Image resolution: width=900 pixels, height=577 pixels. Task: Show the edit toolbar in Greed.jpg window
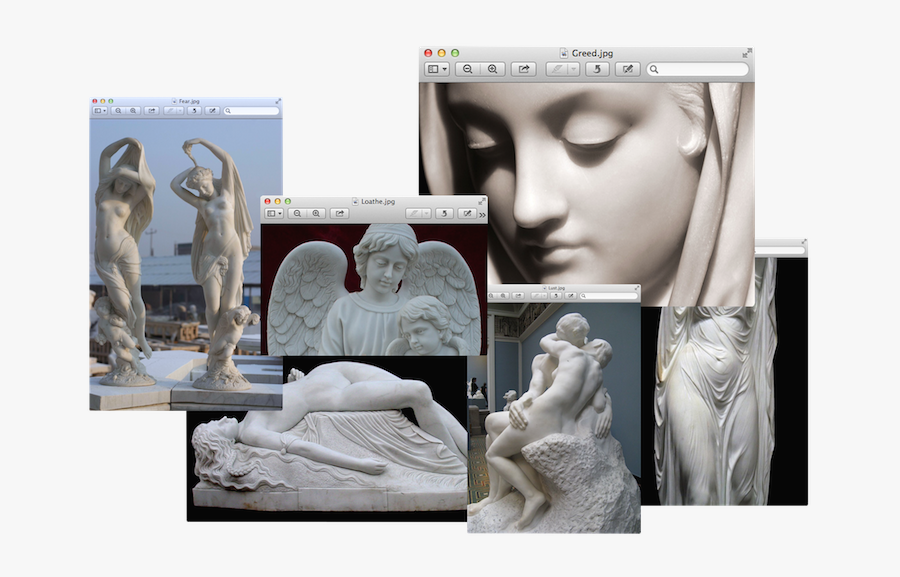click(627, 69)
